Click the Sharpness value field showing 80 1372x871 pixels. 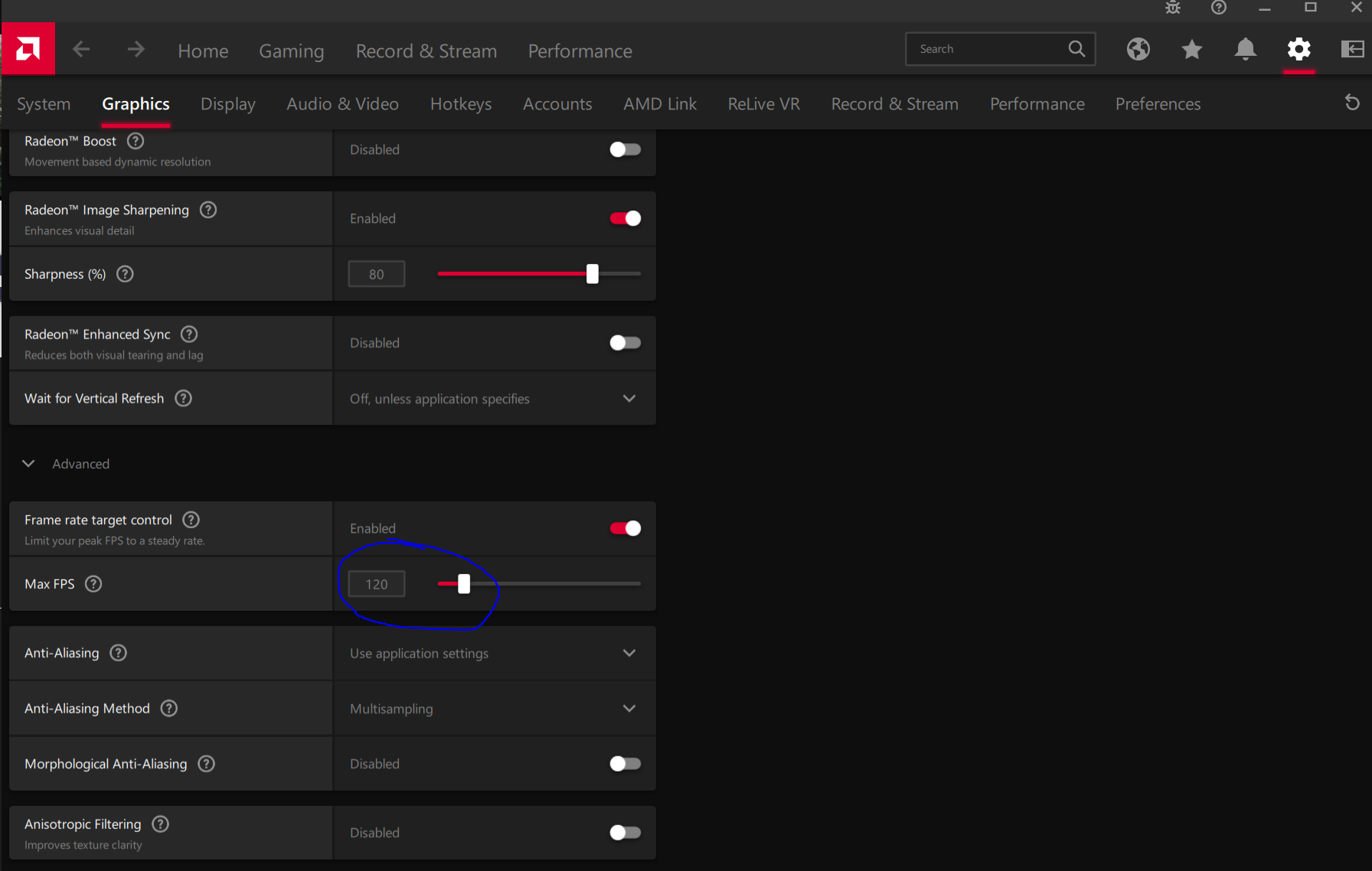[377, 274]
